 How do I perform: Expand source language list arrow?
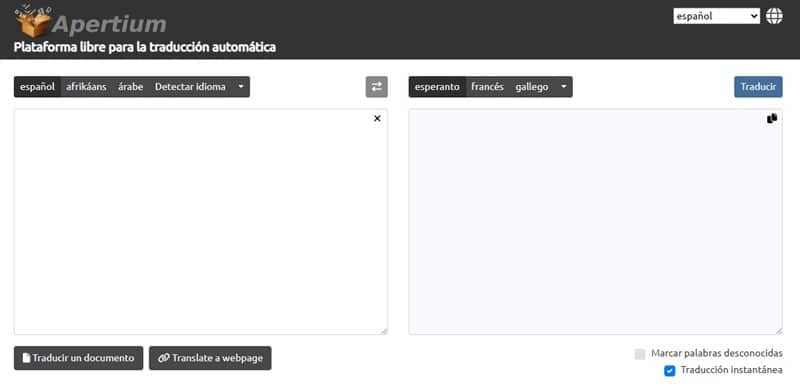pos(241,87)
